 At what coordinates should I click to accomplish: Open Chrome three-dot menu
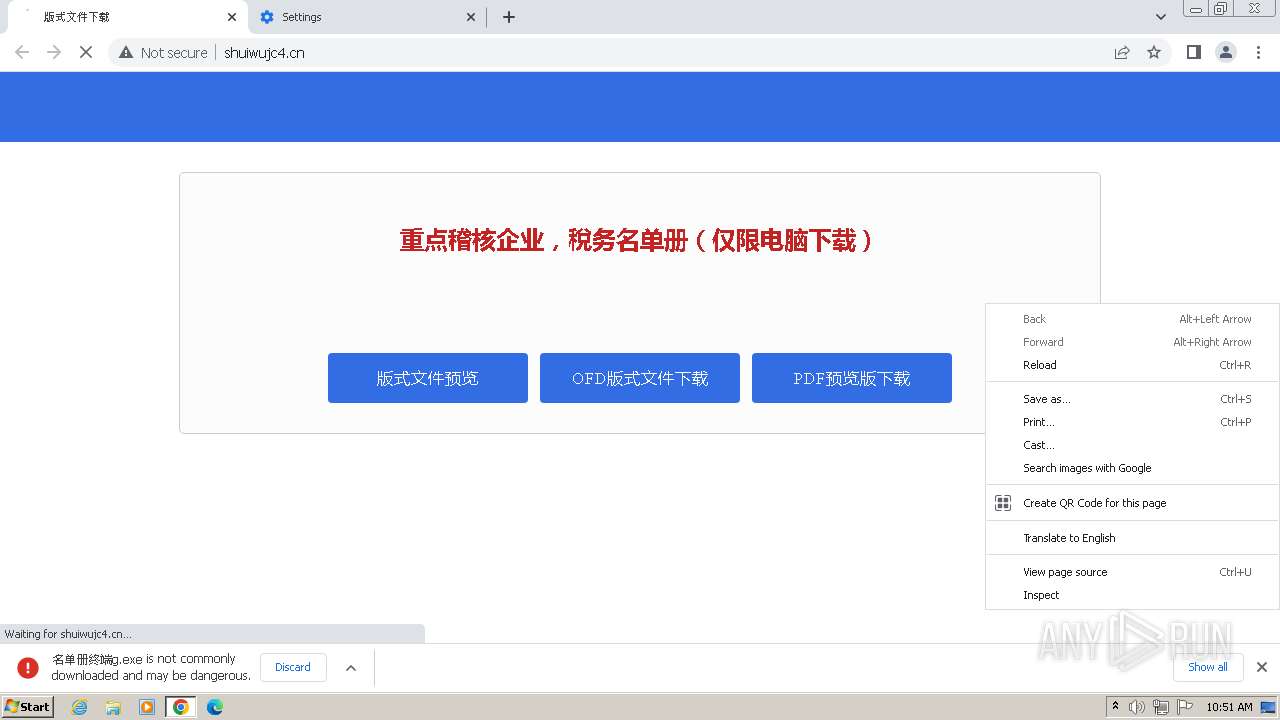pyautogui.click(x=1258, y=52)
